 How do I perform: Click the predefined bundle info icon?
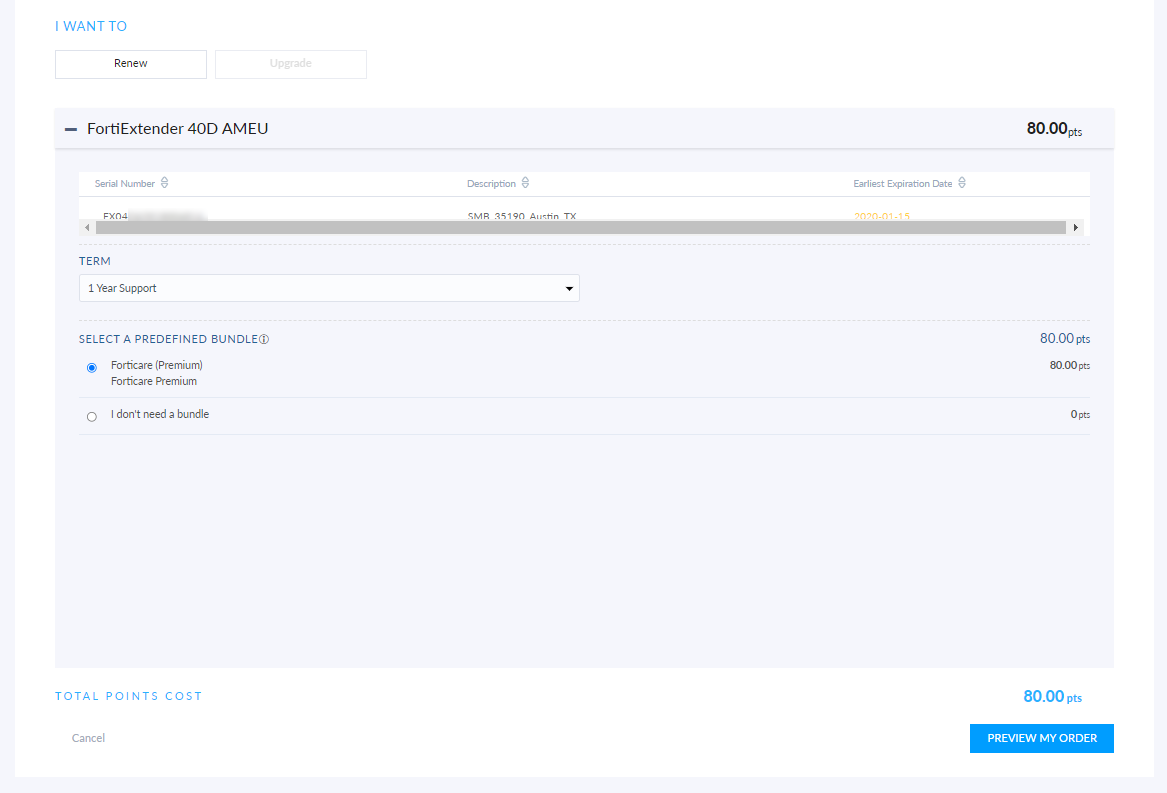click(264, 340)
